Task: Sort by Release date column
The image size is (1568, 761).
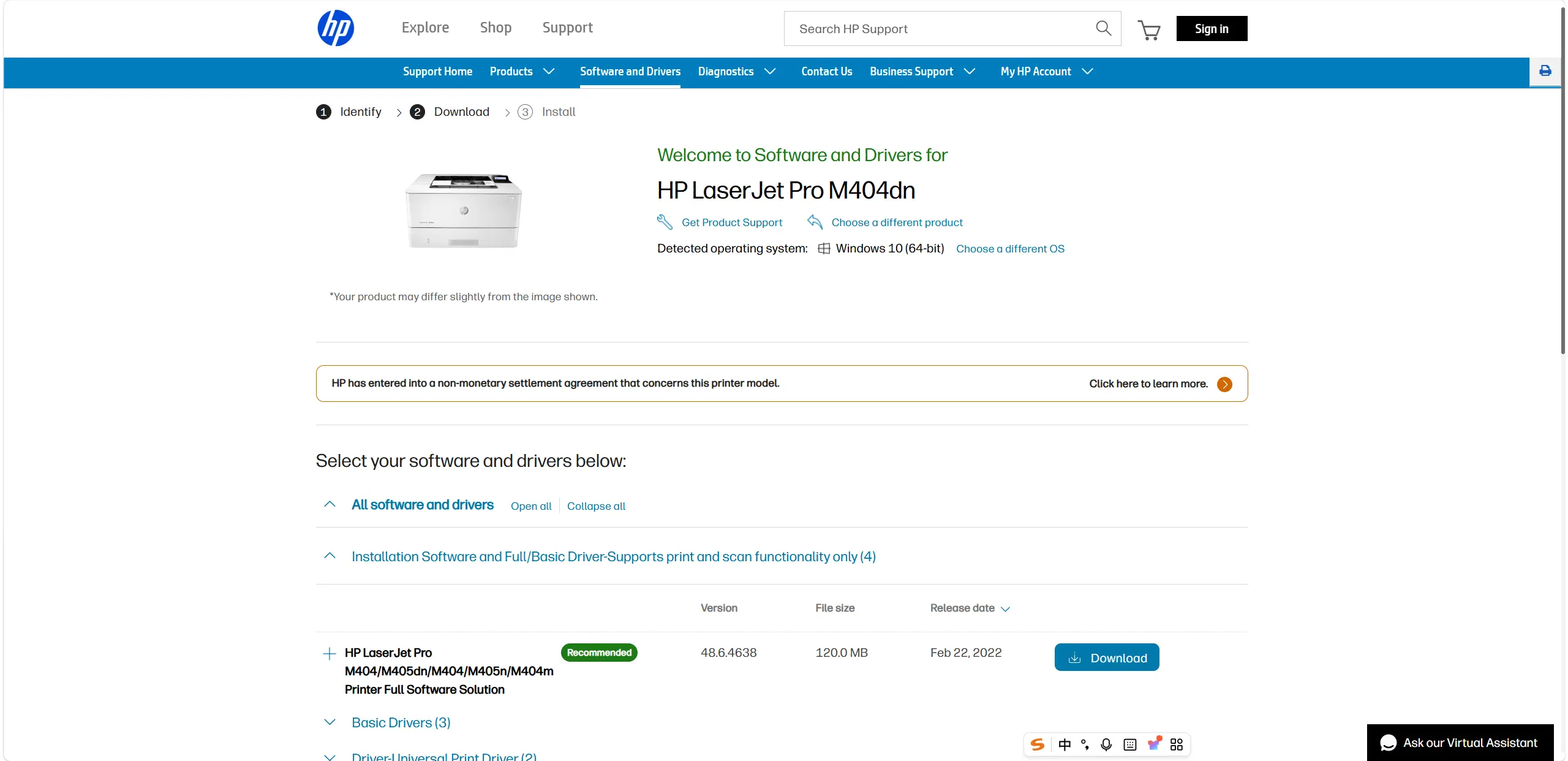Action: pyautogui.click(x=970, y=608)
